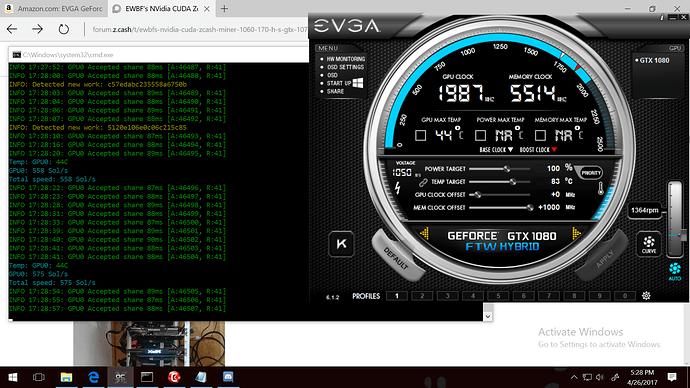Image resolution: width=690 pixels, height=388 pixels.
Task: Expand the BASE CLOCK arrow
Action: 510,150
